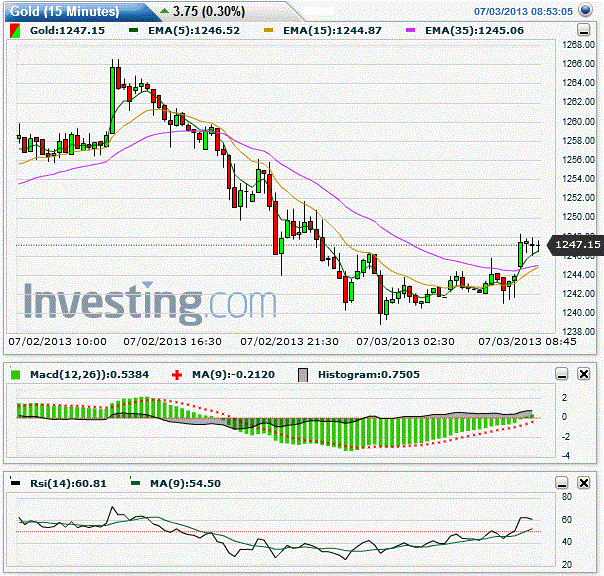Click the 07/03/2013 08:45 time axis label
Image resolution: width=604 pixels, height=576 pixels.
pyautogui.click(x=527, y=342)
